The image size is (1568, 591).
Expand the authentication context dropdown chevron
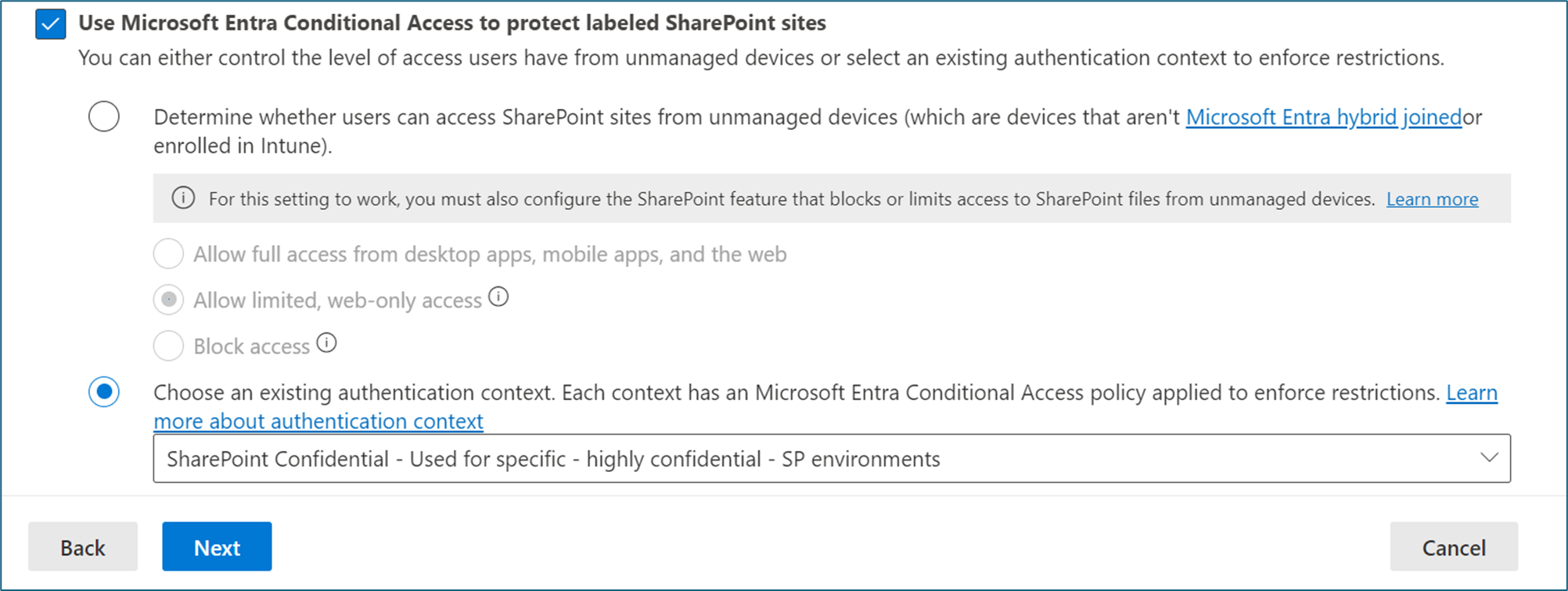tap(1488, 458)
